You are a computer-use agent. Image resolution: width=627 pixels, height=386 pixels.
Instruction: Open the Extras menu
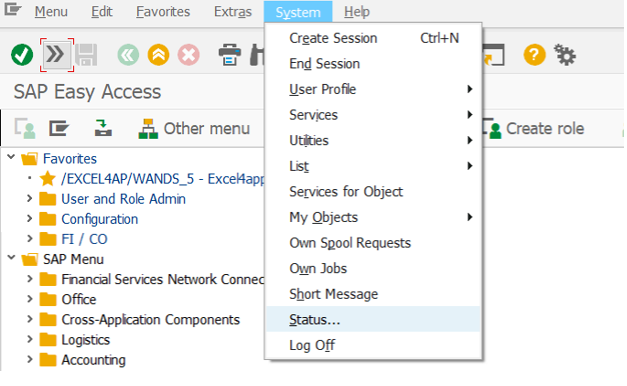coord(233,12)
